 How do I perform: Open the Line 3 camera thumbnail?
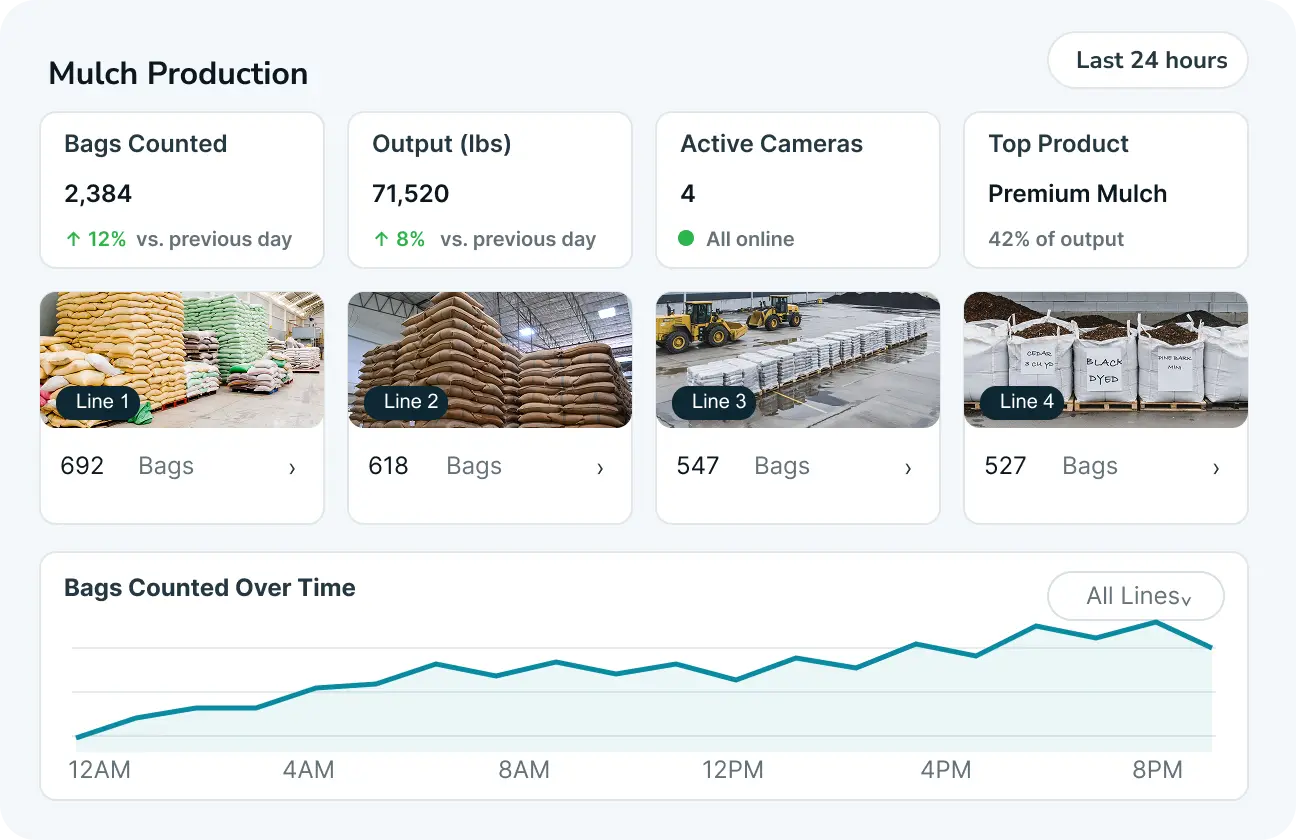(798, 360)
